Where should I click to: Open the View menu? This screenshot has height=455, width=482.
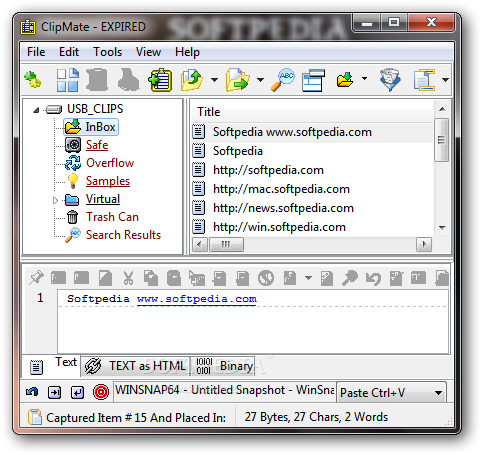(148, 52)
